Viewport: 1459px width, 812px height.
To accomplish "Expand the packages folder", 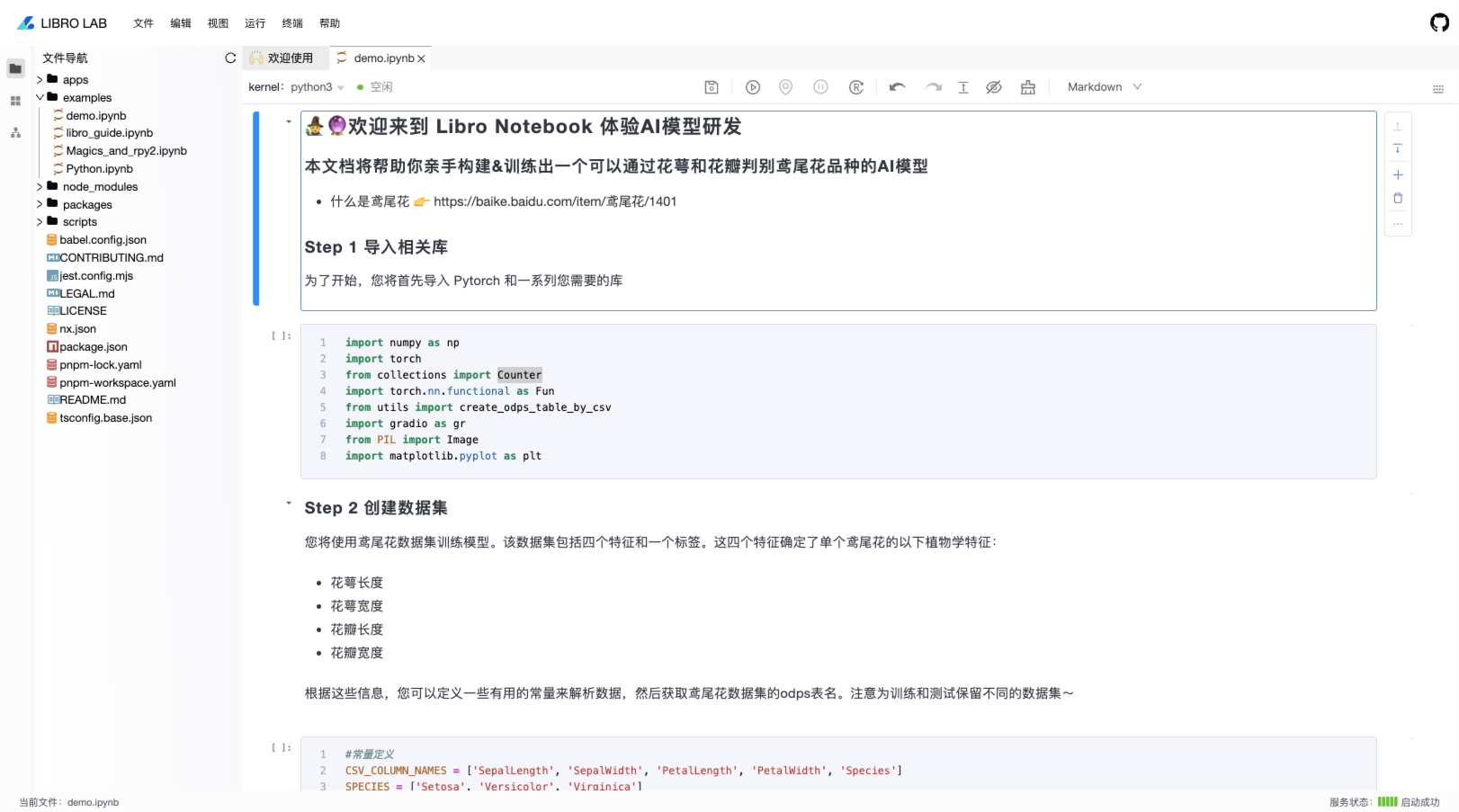I will coord(40,205).
